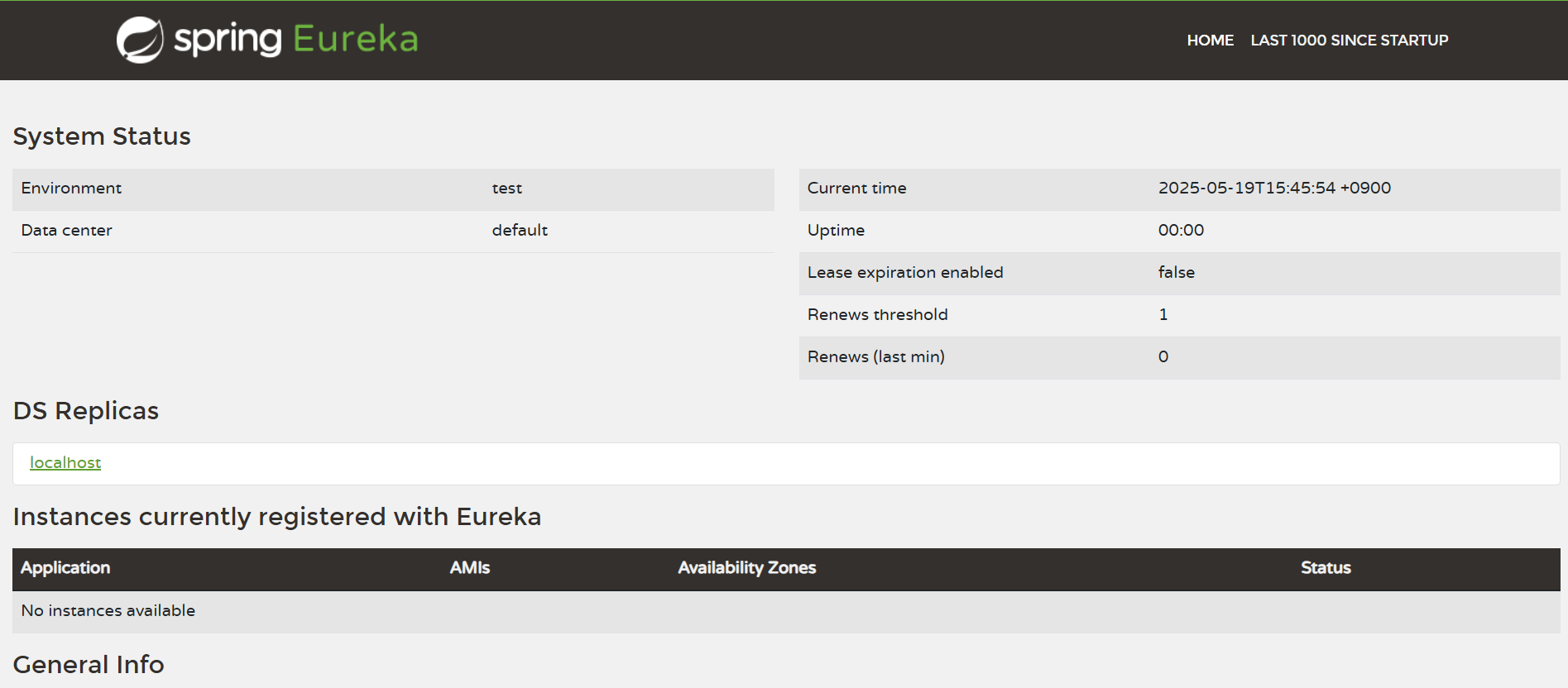
Task: Open LAST 1000 SINCE STARTUP page
Action: pos(1349,40)
